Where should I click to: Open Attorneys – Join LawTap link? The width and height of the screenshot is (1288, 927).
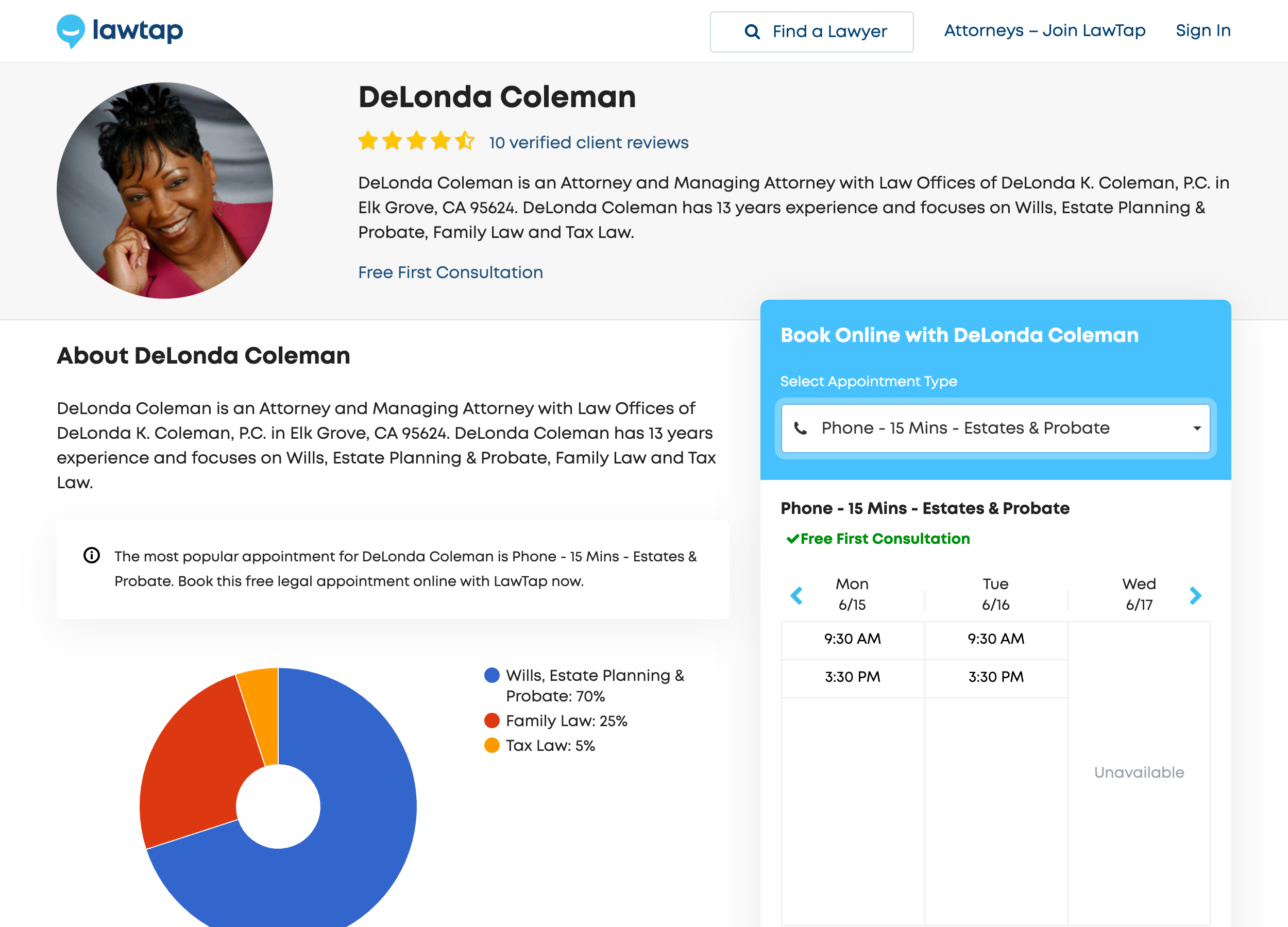(1044, 31)
